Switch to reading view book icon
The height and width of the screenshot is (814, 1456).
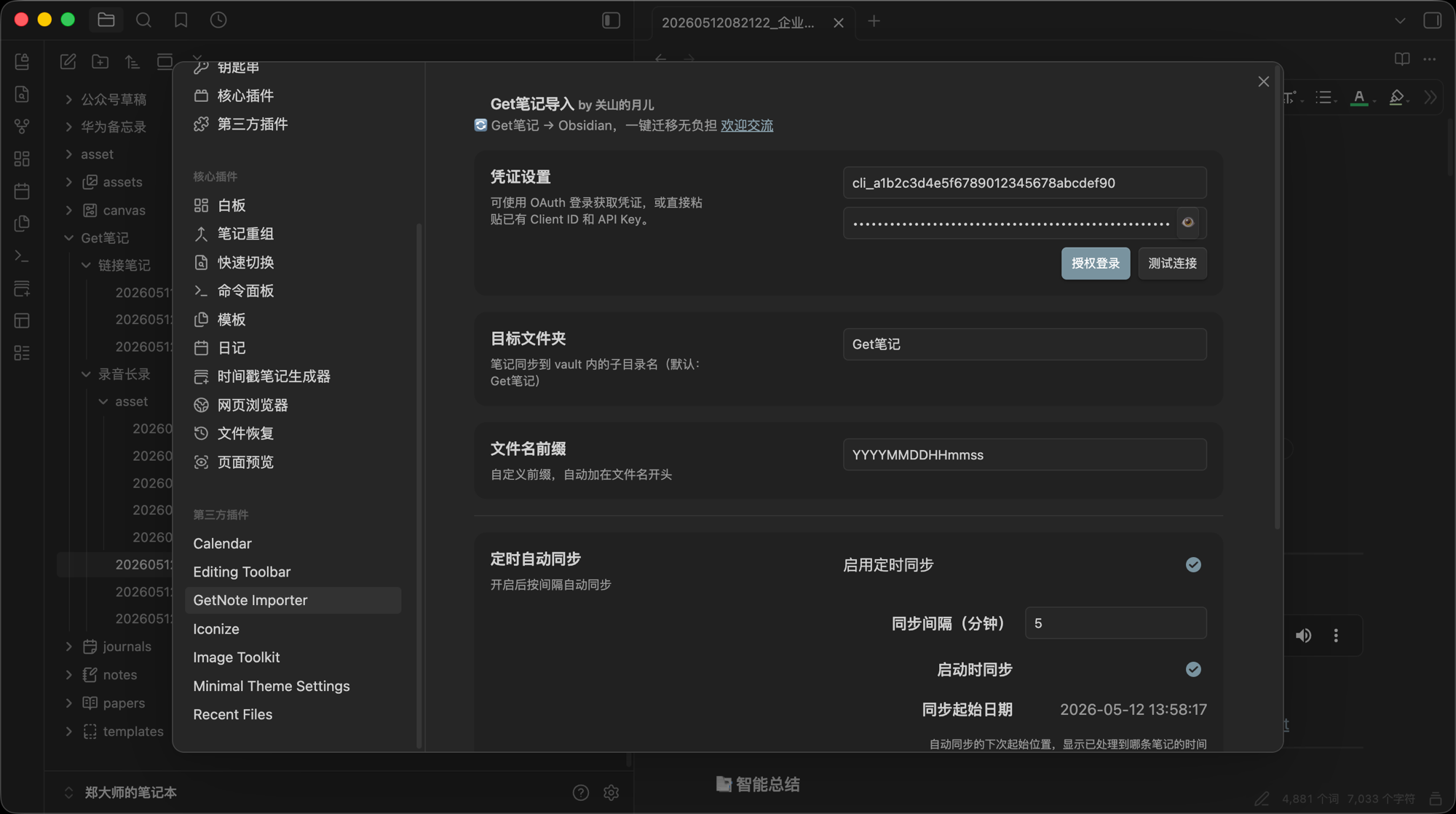click(x=1402, y=59)
